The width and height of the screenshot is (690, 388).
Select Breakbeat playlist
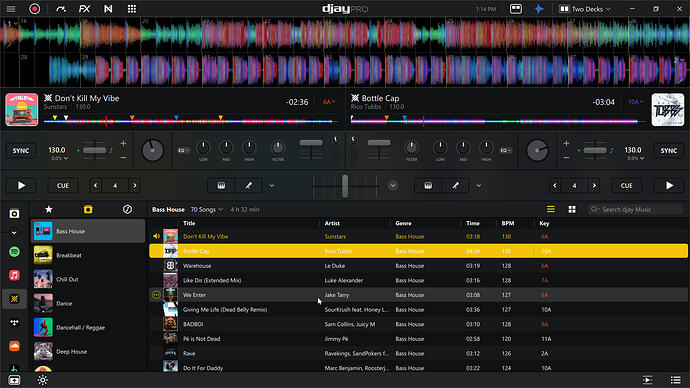point(88,255)
